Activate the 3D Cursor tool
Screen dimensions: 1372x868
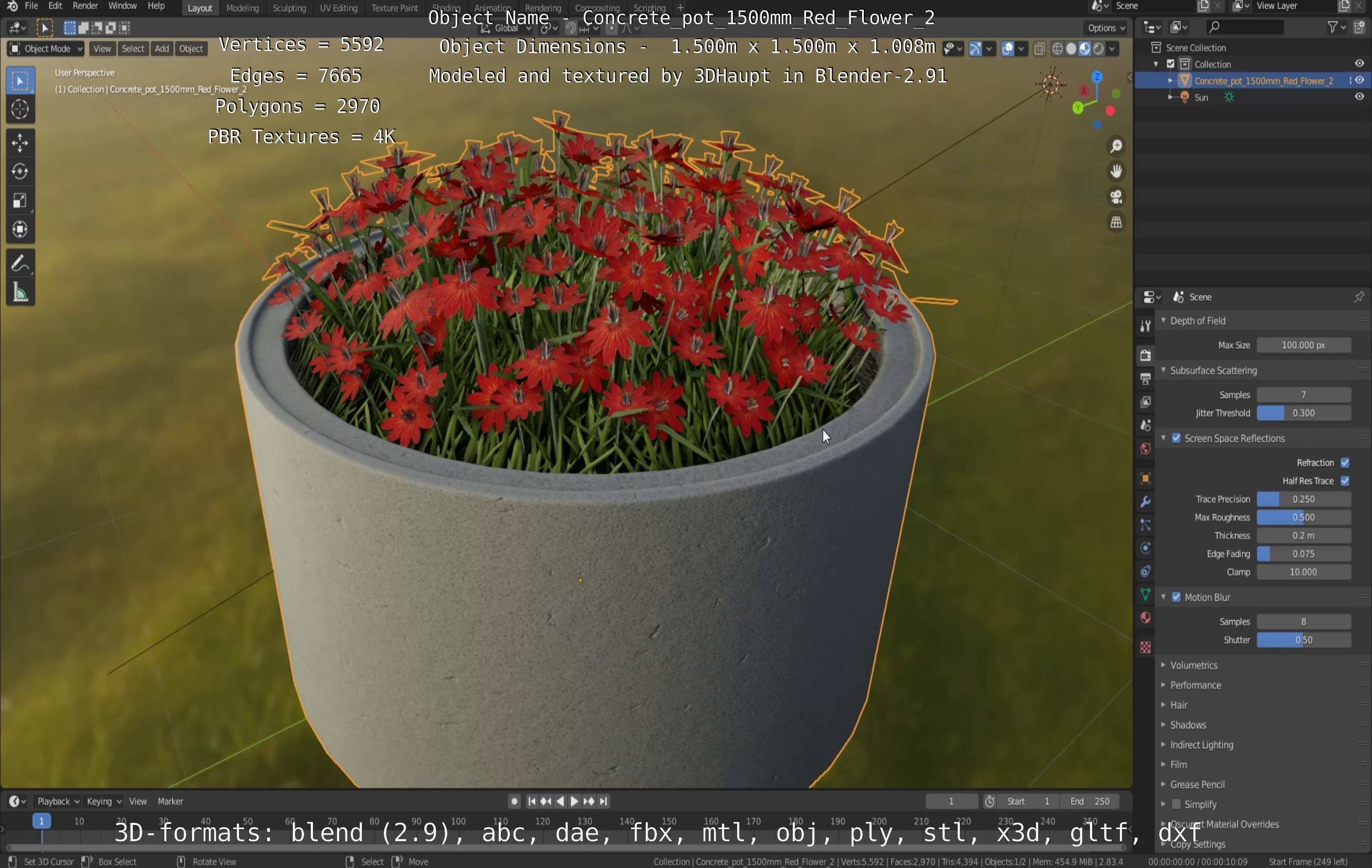[x=20, y=109]
